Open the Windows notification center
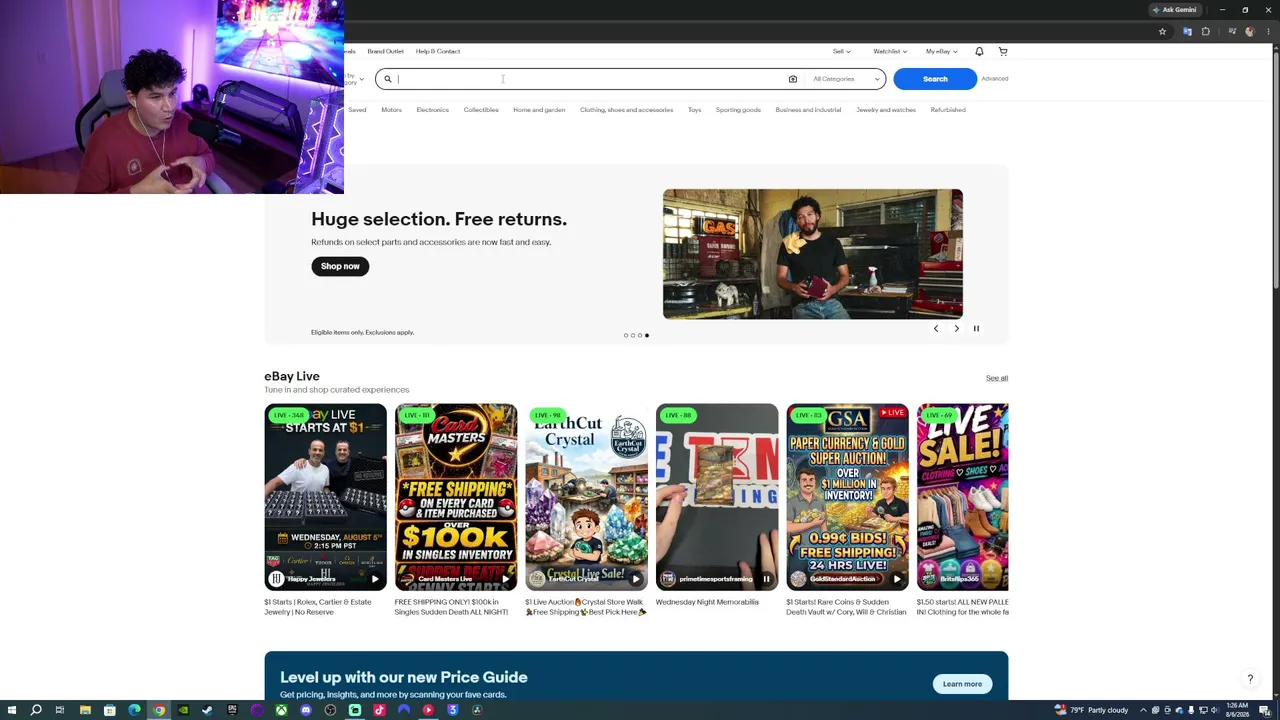This screenshot has width=1280, height=720. coord(1265,710)
